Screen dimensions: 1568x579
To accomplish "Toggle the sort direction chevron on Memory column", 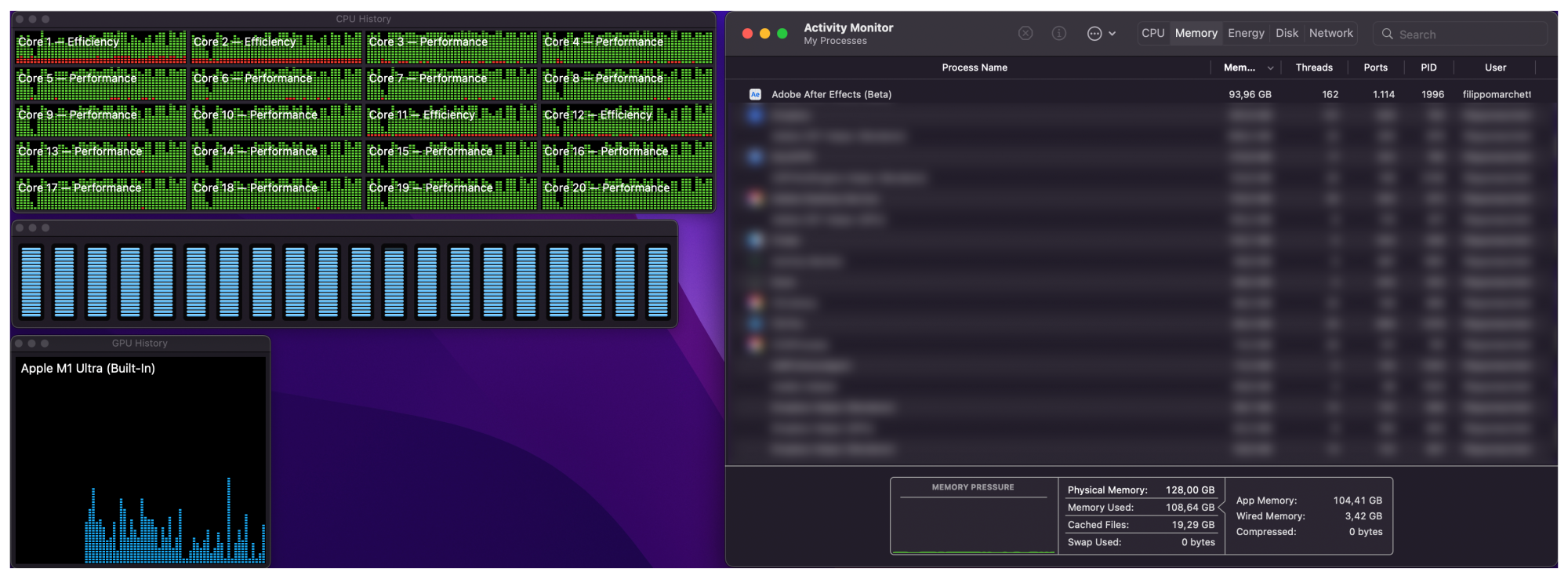I will pyautogui.click(x=1270, y=68).
